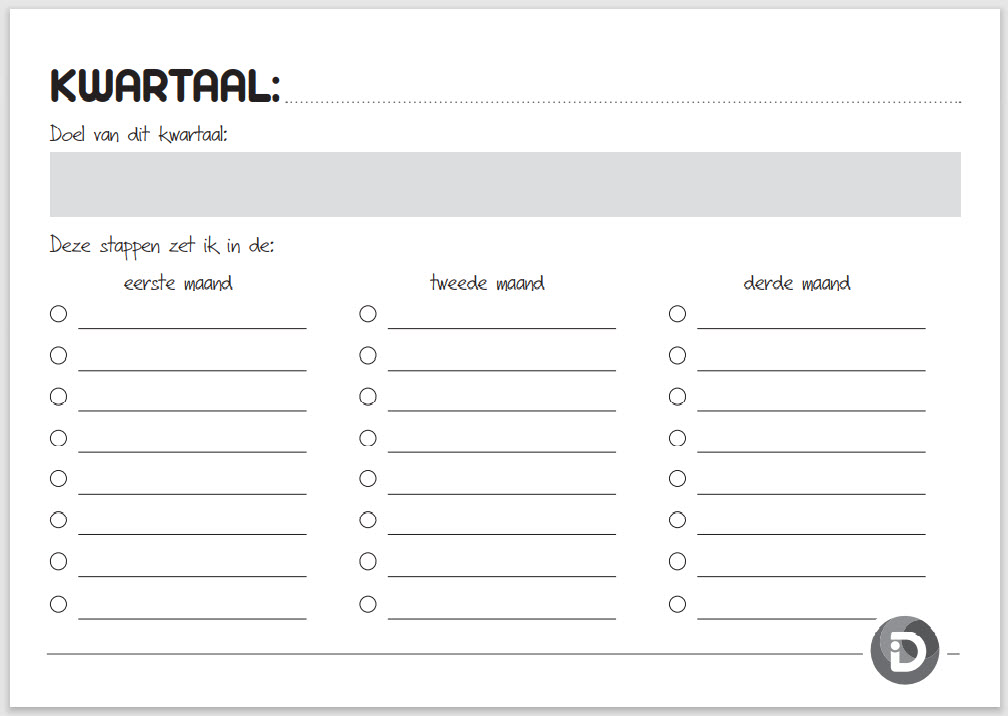Click first writing line under derde maand
The image size is (1008, 716).
click(811, 328)
